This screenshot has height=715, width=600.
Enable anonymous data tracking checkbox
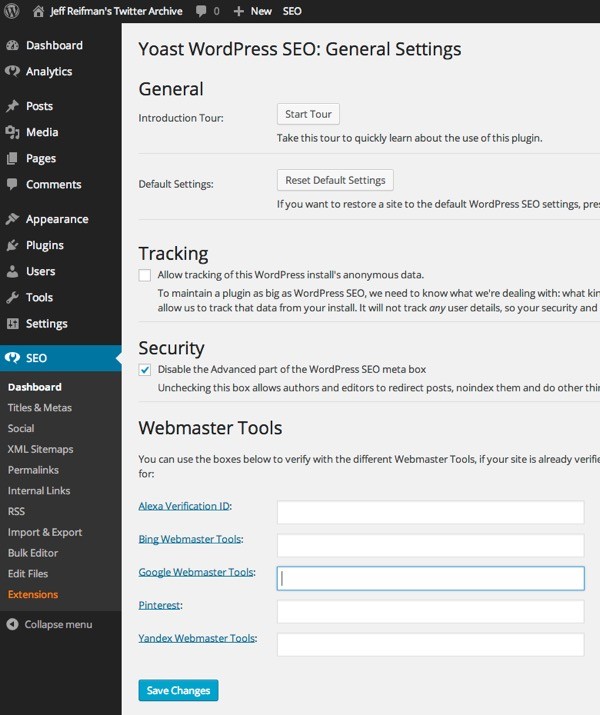tap(145, 275)
